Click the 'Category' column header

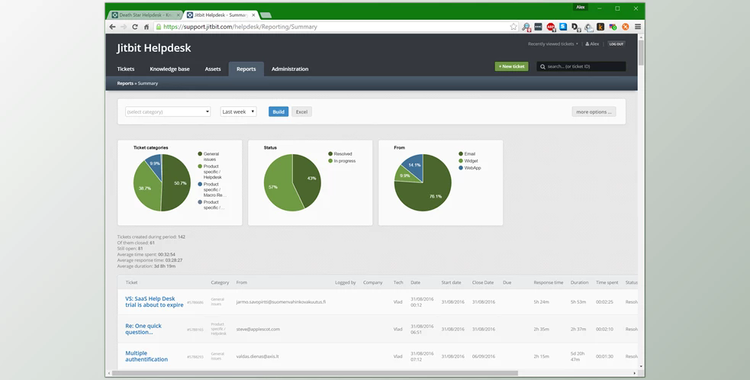(220, 282)
